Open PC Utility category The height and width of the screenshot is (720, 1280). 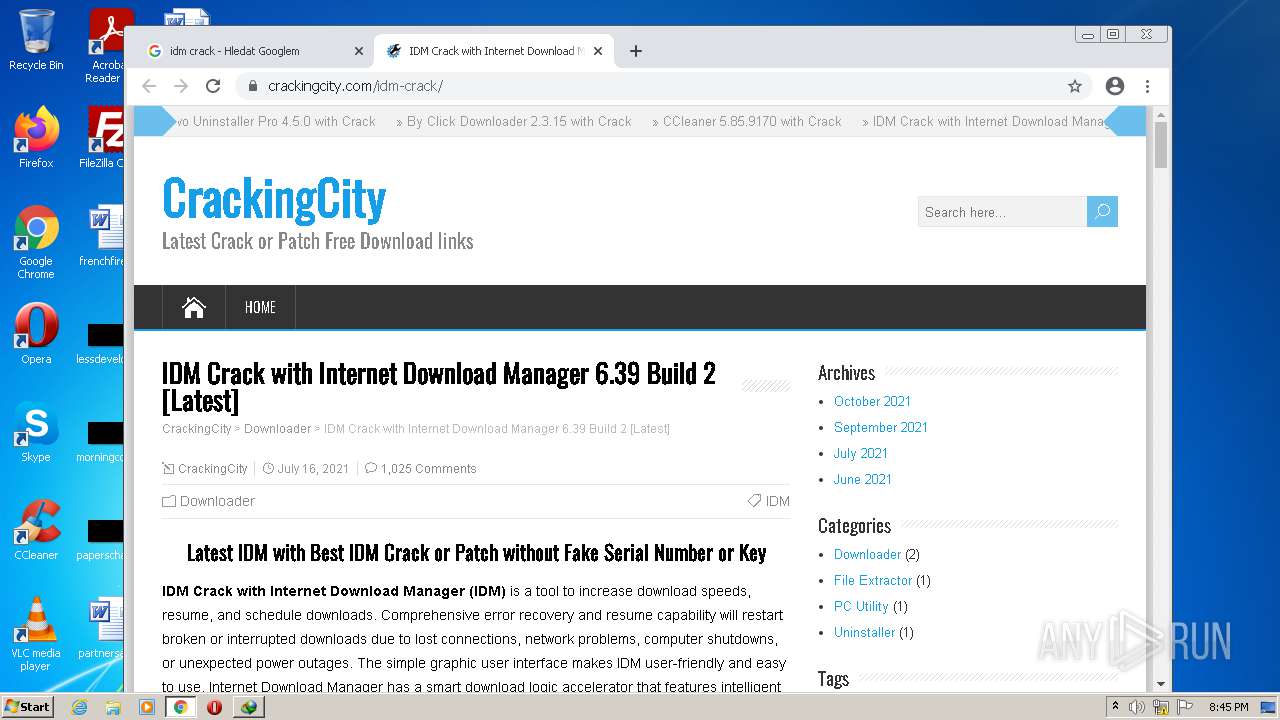point(861,606)
